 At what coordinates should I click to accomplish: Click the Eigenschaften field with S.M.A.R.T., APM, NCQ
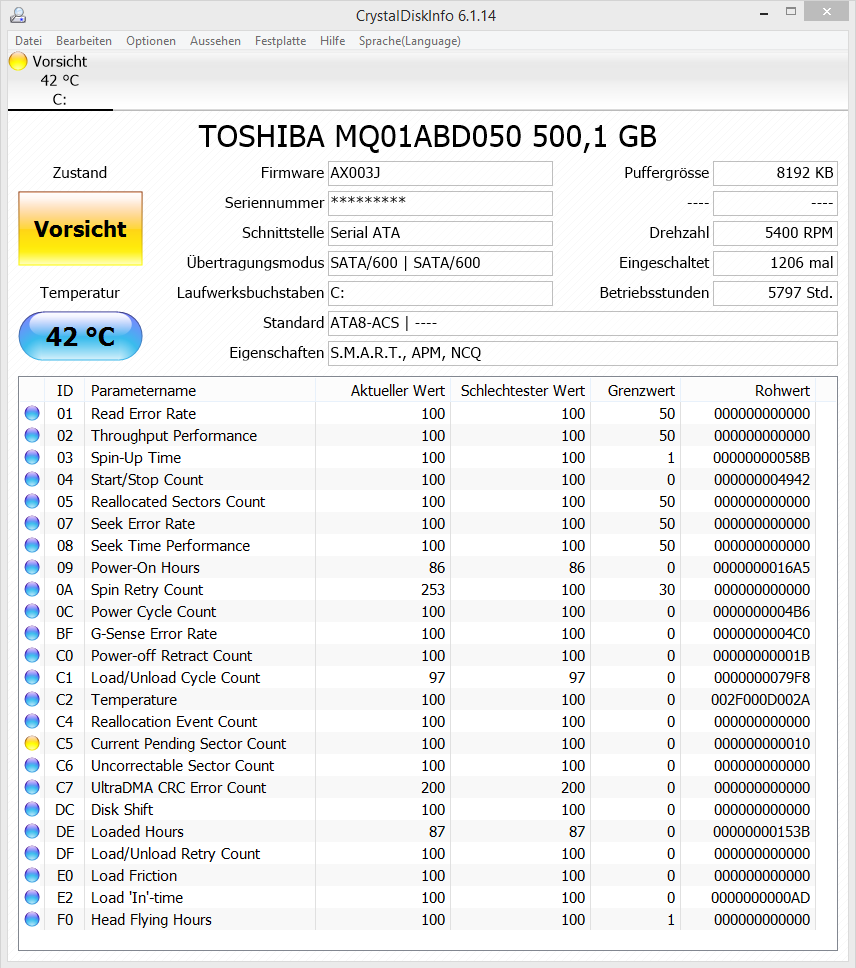(583, 353)
